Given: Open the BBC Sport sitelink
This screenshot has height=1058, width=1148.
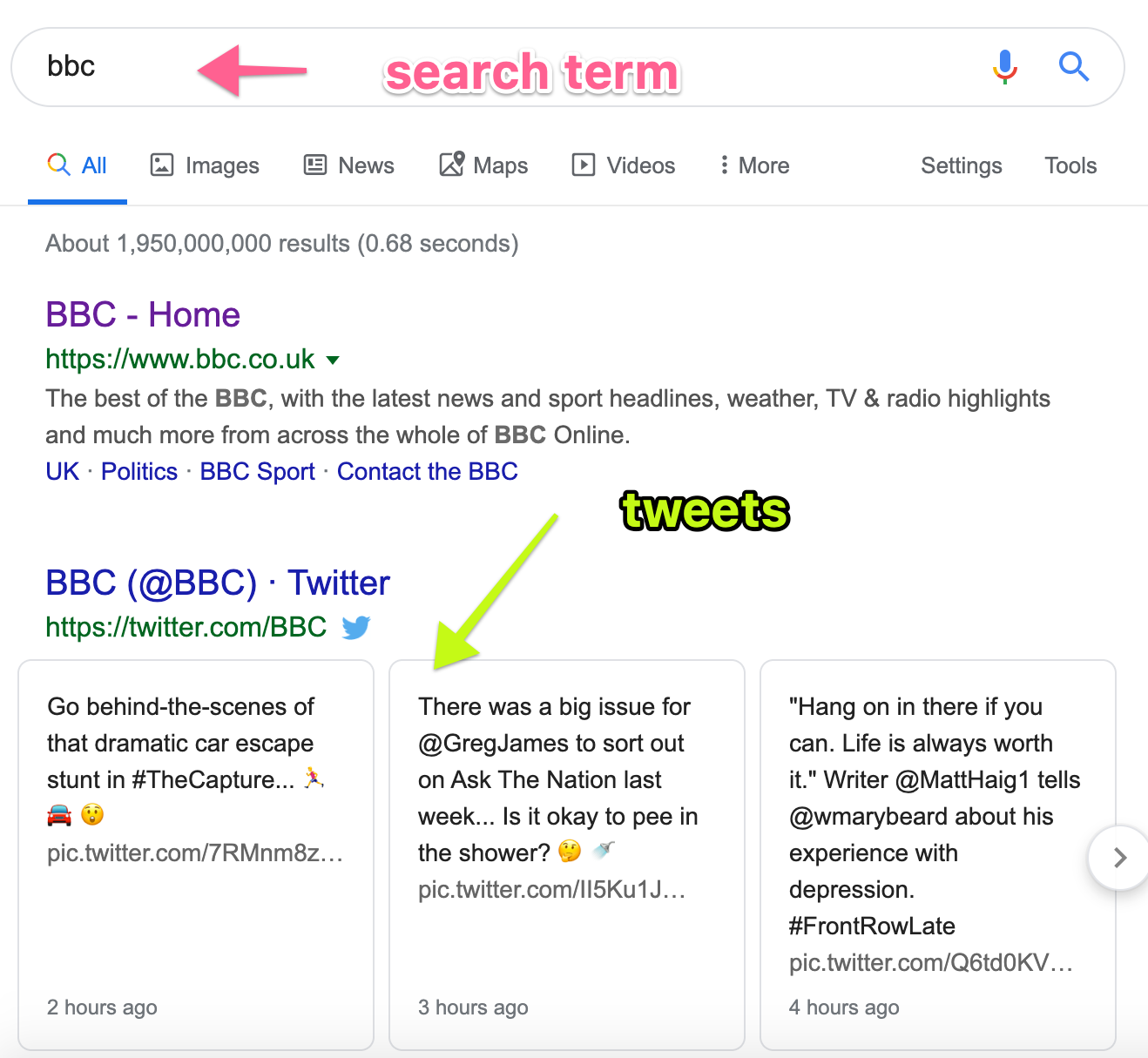Looking at the screenshot, I should [x=257, y=471].
